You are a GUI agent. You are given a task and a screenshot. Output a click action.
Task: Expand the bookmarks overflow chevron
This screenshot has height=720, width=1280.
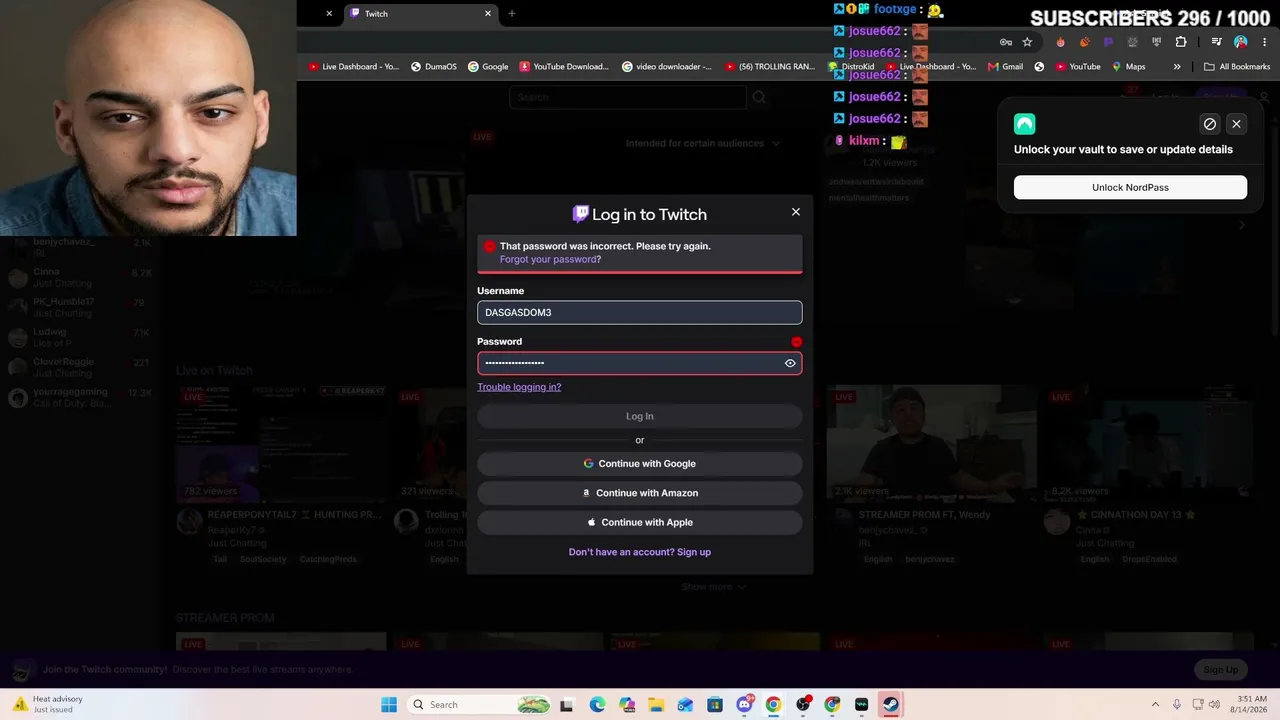click(1177, 67)
